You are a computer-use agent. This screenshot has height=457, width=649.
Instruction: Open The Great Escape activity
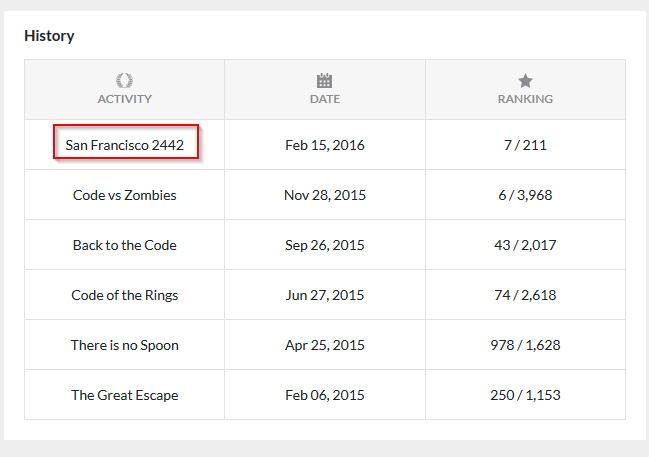pos(125,395)
